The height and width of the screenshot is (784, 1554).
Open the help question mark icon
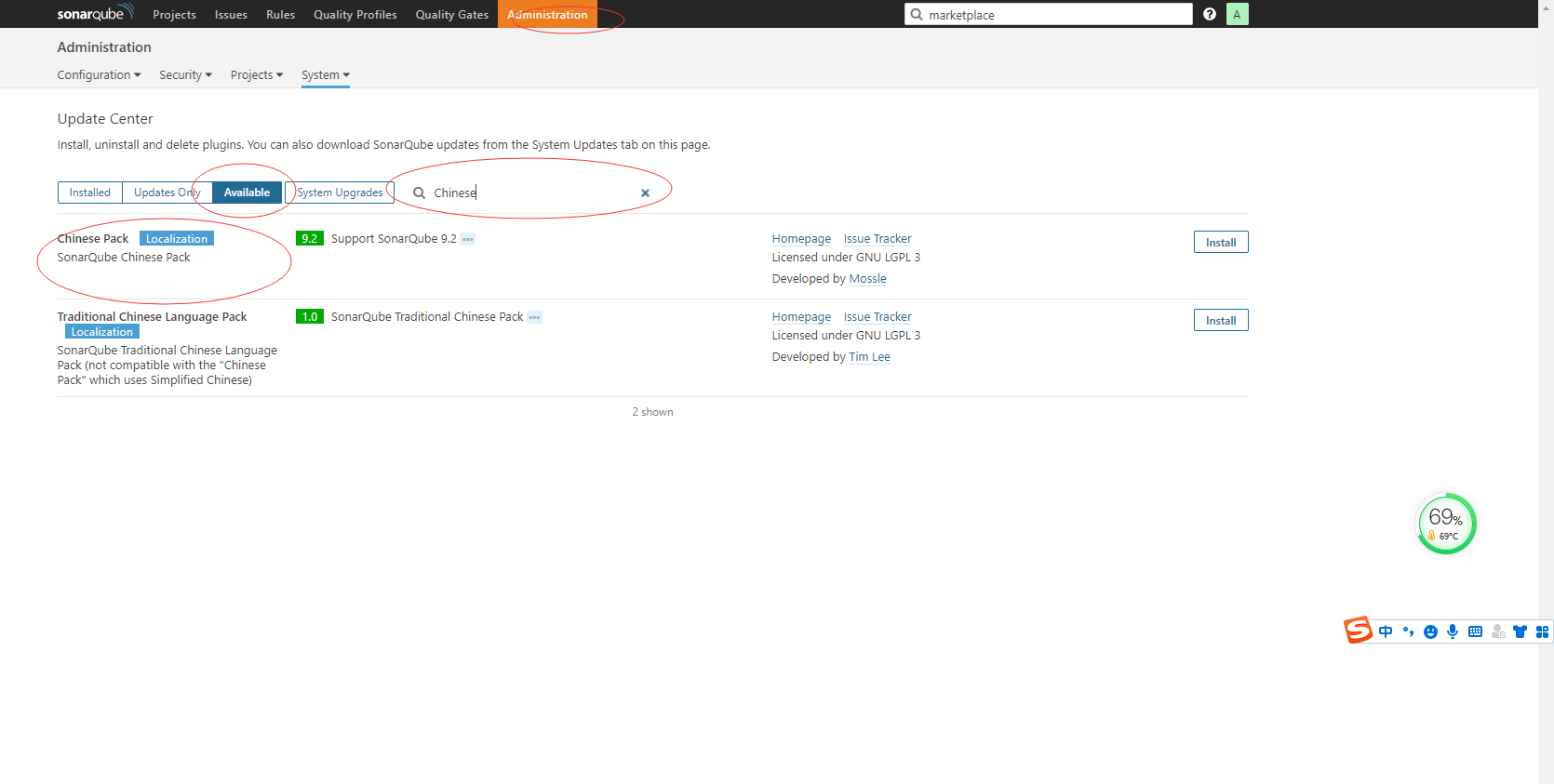tap(1210, 14)
